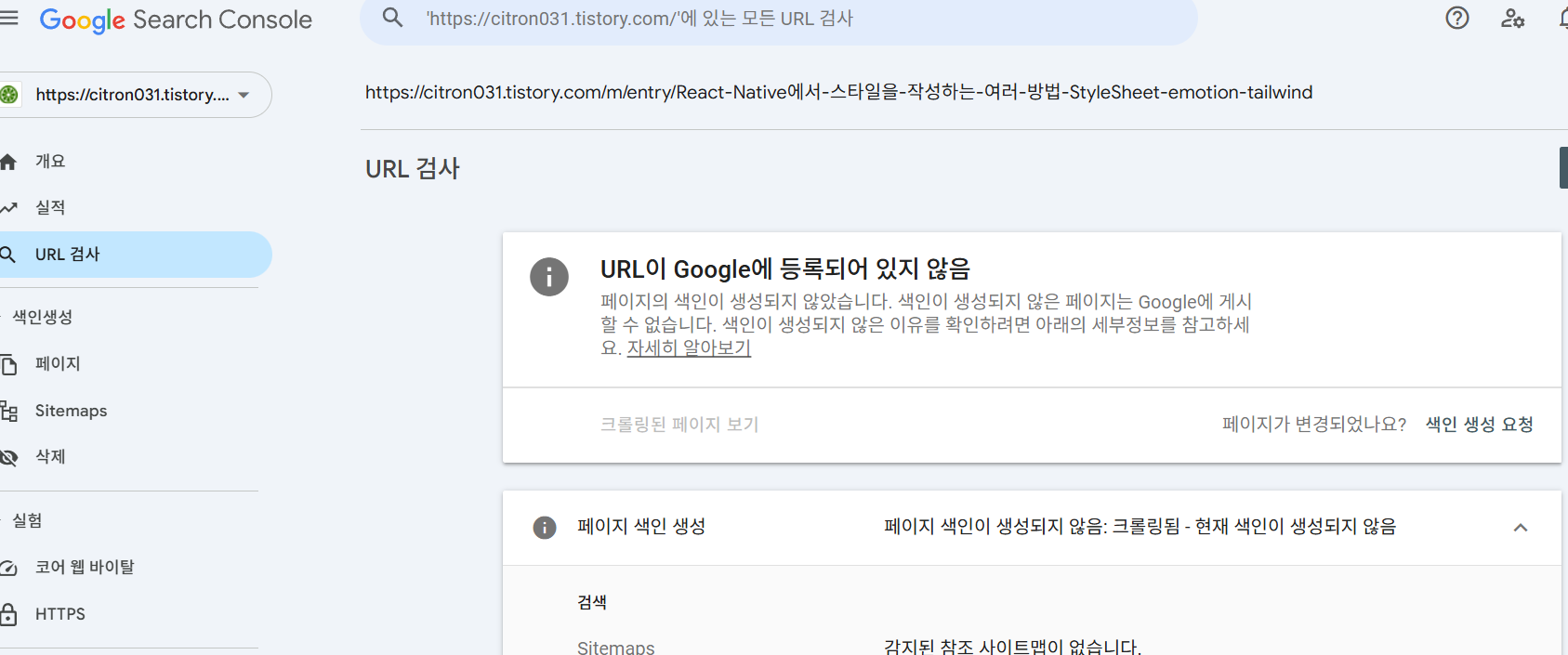The image size is (1568, 655).
Task: Click 색인 생성 요청 button
Action: coord(1479,425)
